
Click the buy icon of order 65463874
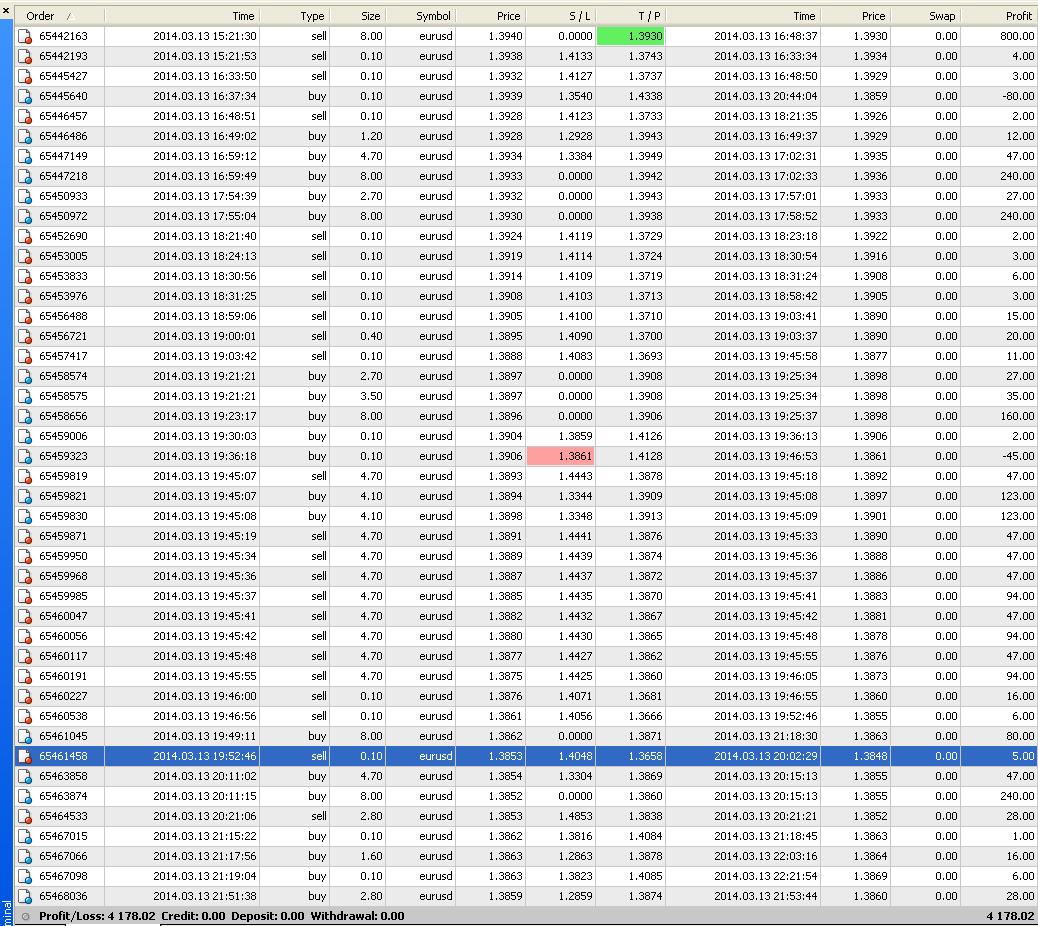[x=24, y=796]
